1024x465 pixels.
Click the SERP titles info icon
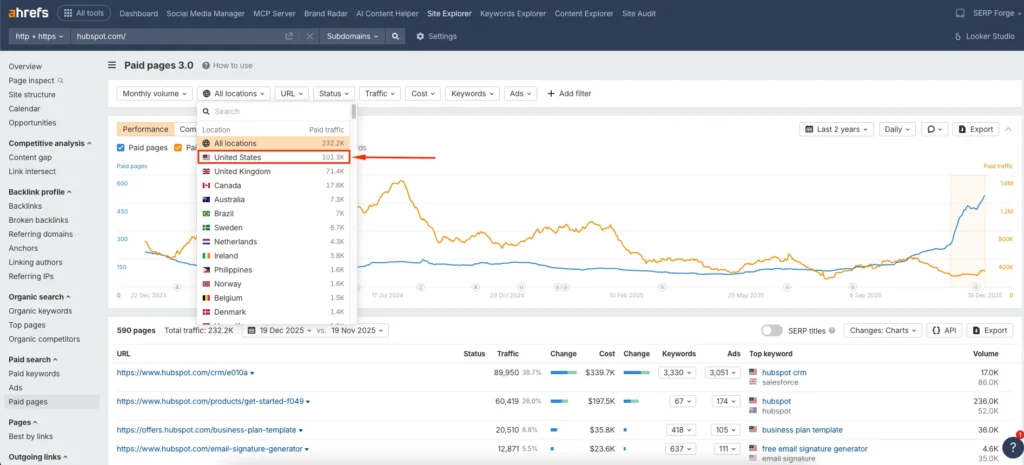point(832,330)
